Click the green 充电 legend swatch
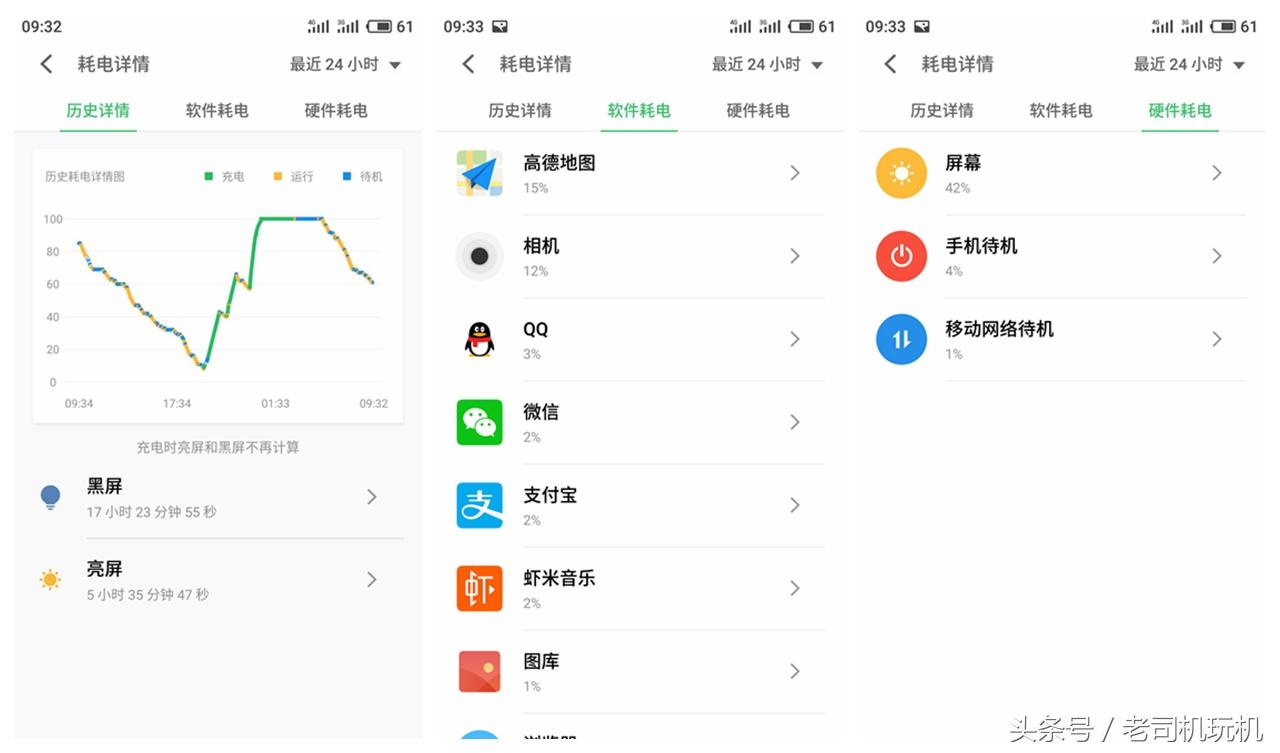Image resolution: width=1280 pixels, height=753 pixels. 209,176
